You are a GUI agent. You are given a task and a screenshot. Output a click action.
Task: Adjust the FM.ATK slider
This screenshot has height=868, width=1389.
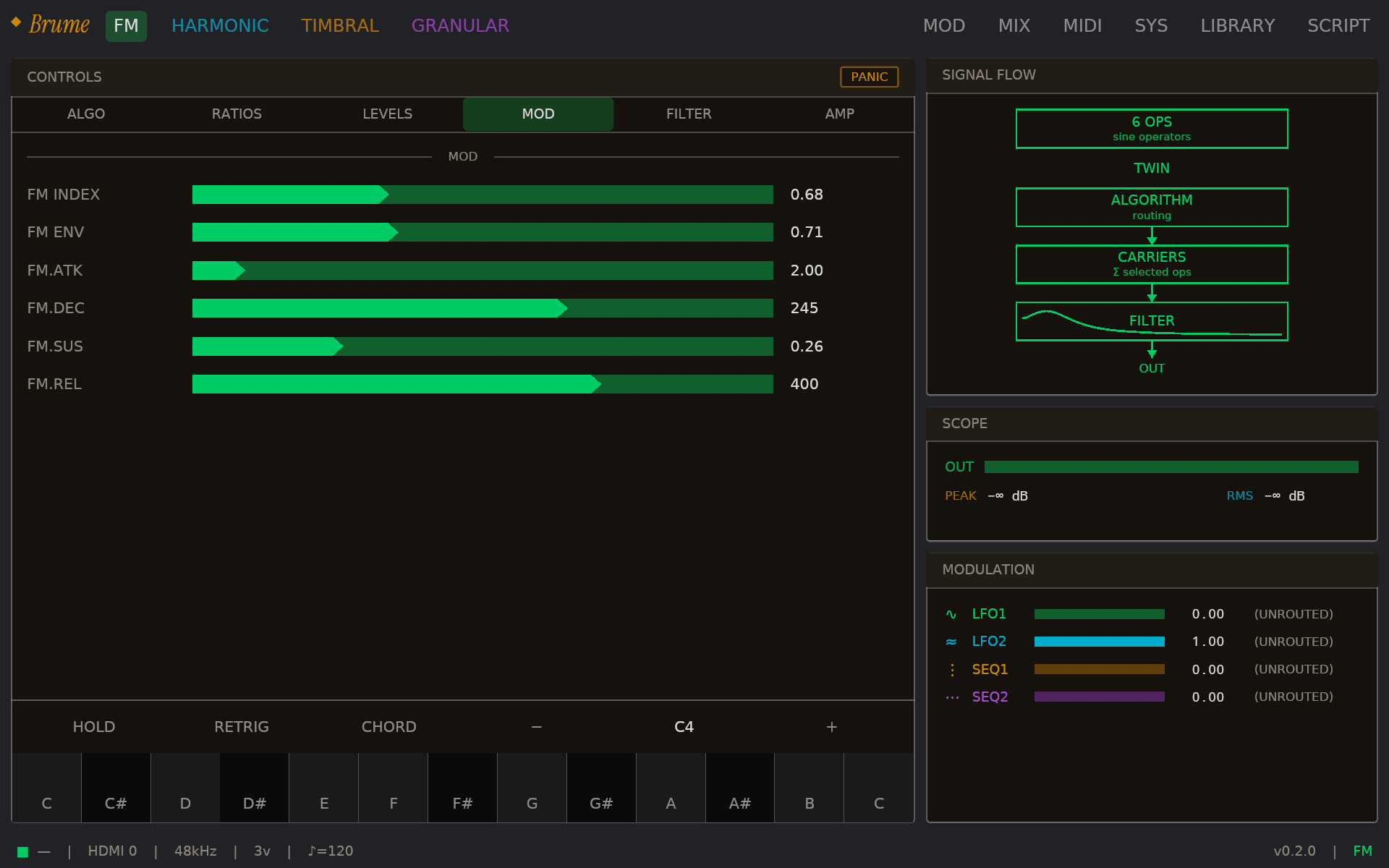click(x=483, y=271)
